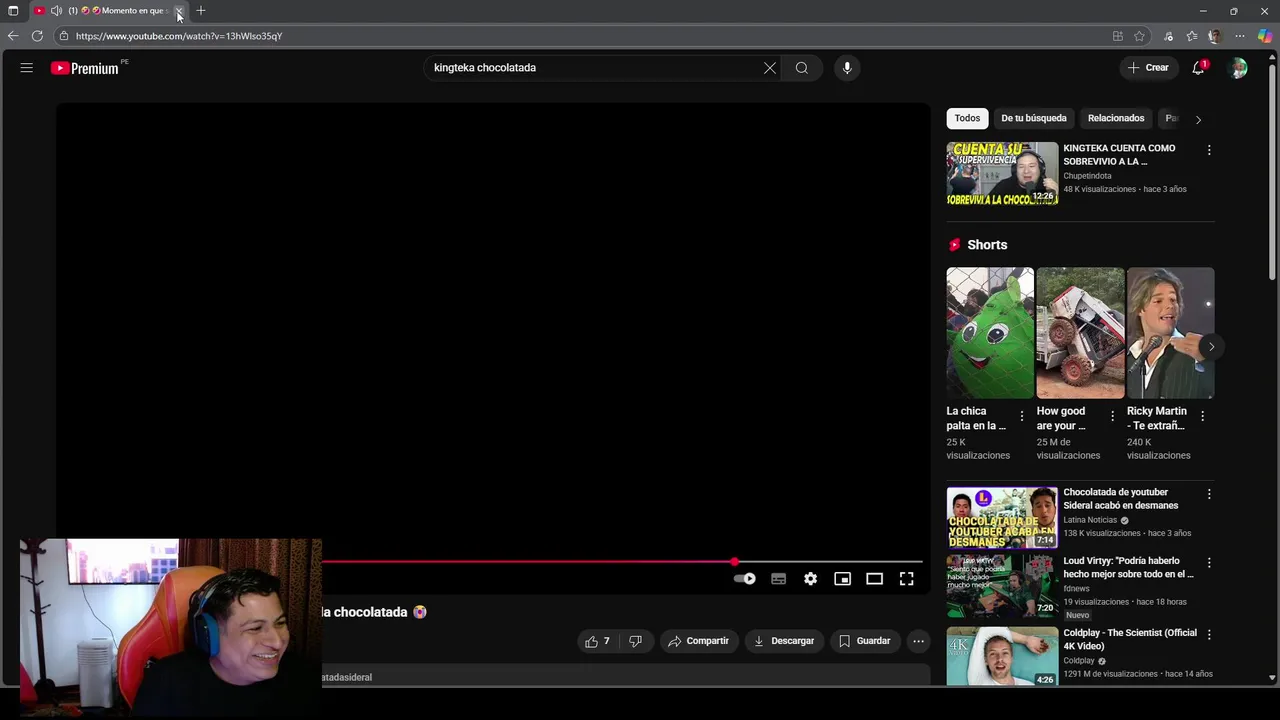Open Edge favorites list icon
Viewport: 1280px width, 720px height.
point(1192,36)
